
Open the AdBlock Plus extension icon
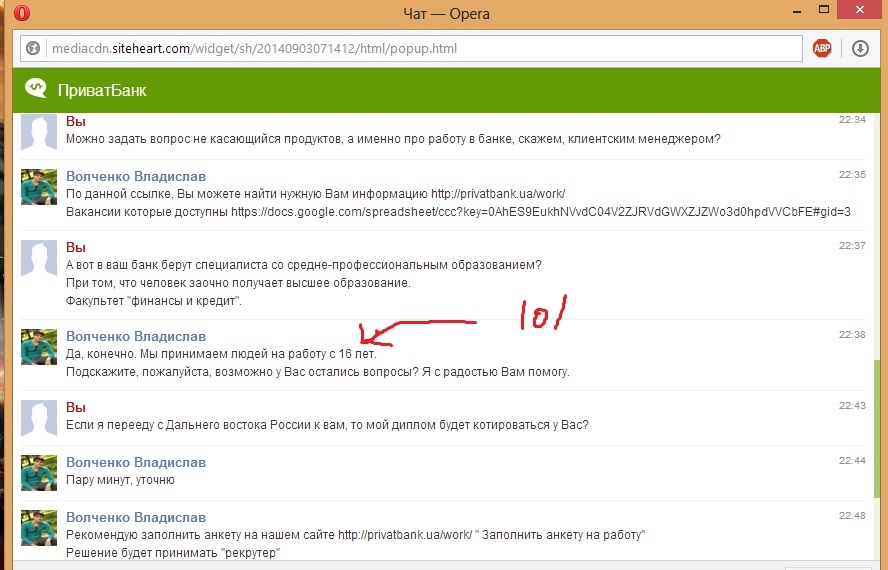(822, 49)
